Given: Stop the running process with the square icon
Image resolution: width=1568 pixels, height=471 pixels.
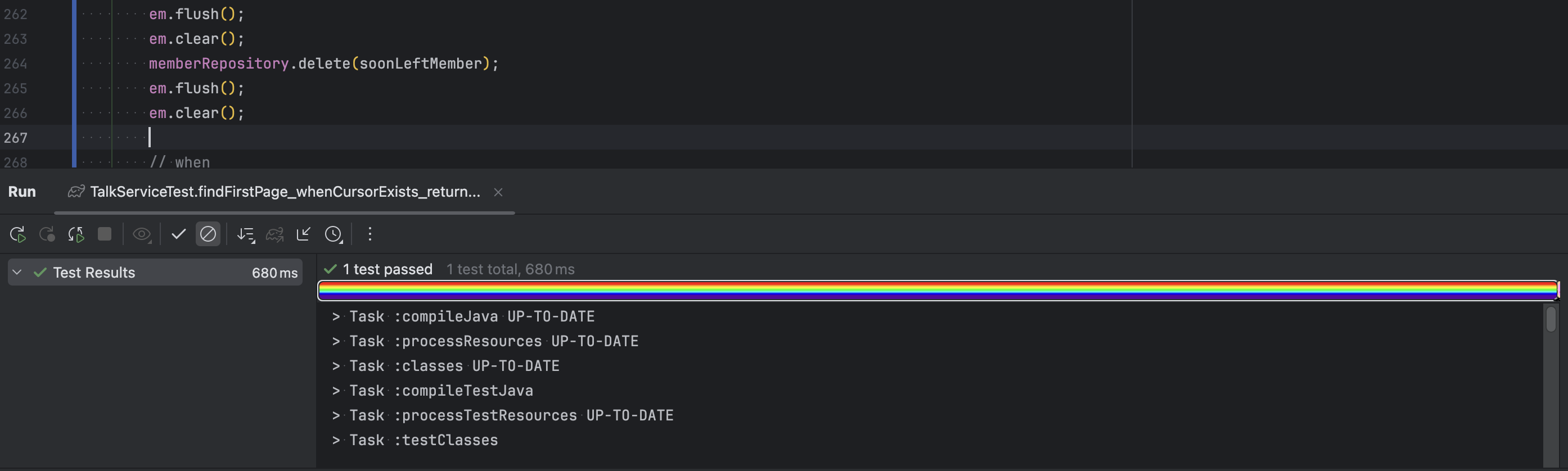Looking at the screenshot, I should pyautogui.click(x=105, y=234).
